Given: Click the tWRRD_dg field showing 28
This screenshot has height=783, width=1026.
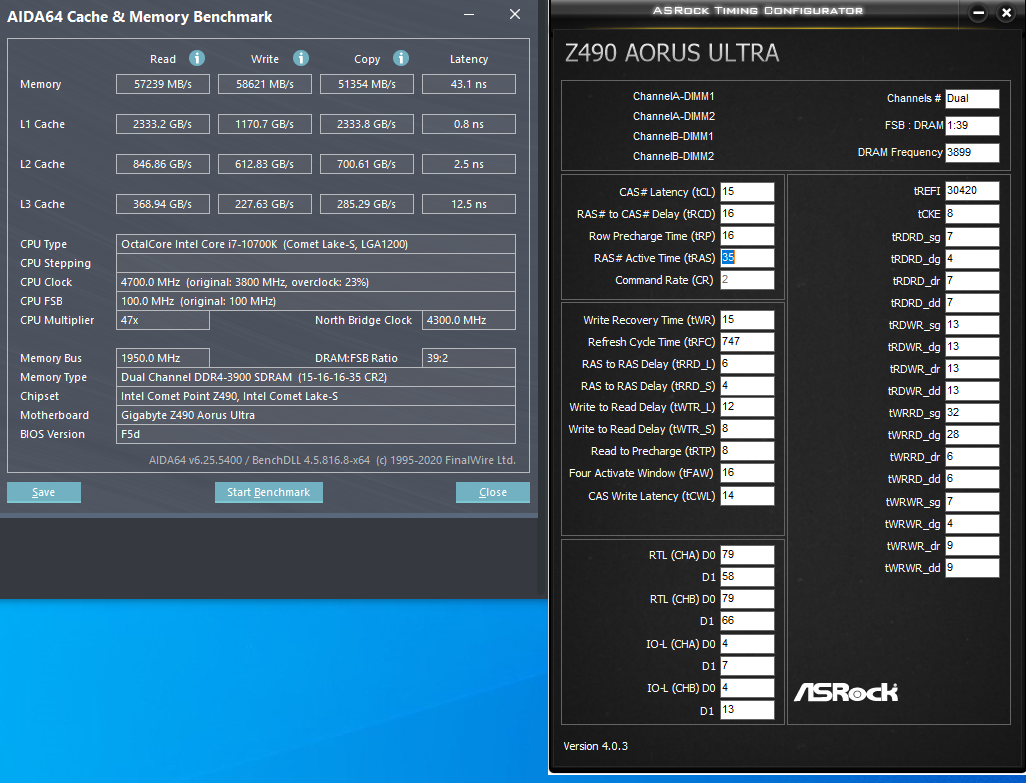Looking at the screenshot, I should [972, 435].
